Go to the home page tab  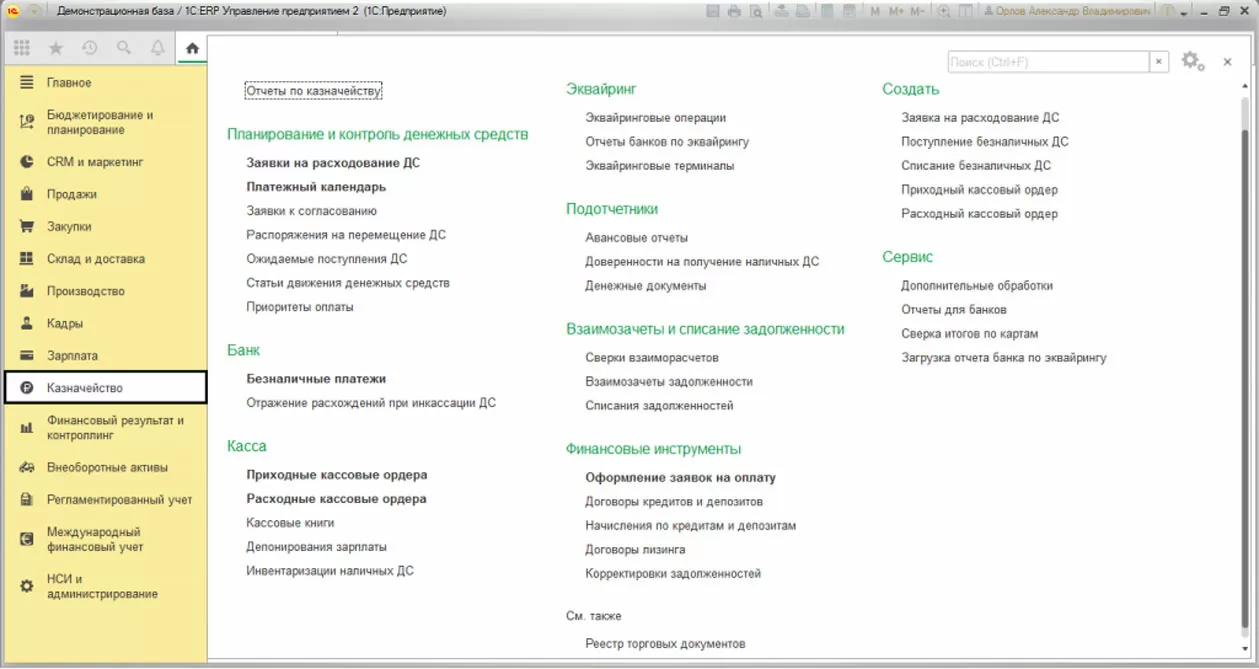click(x=192, y=48)
